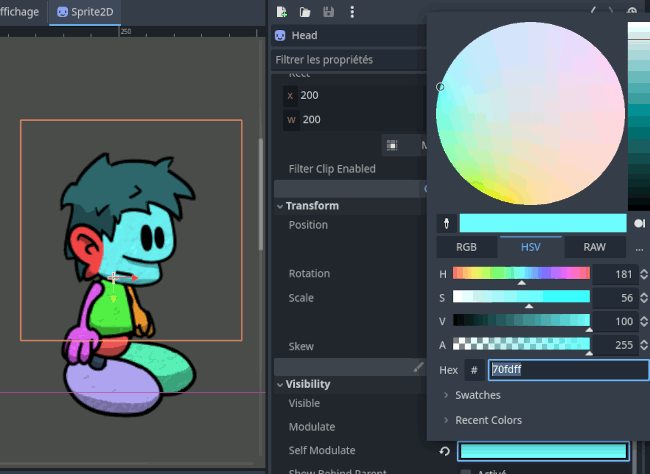Click the Visible property label

[304, 404]
